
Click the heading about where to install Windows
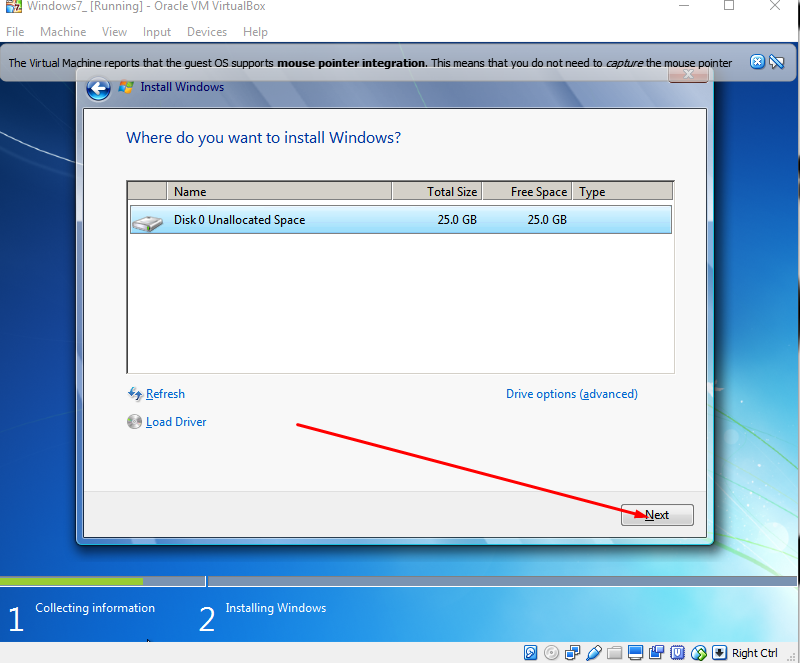tap(263, 137)
